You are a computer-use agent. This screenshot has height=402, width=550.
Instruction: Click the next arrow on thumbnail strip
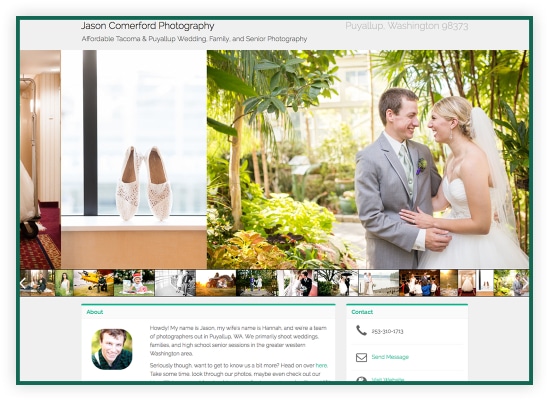(525, 283)
